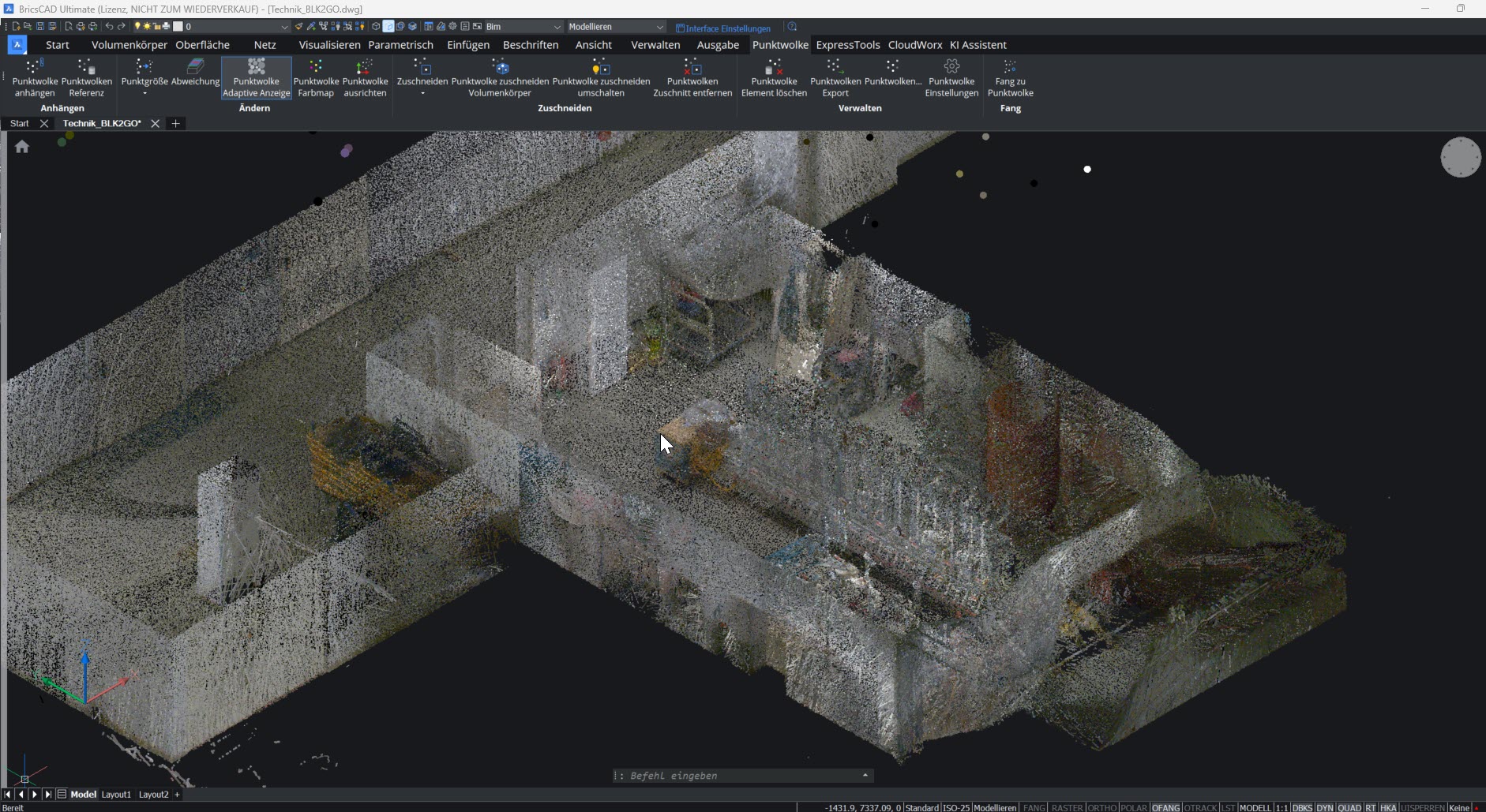1486x812 pixels.
Task: Switch to the Layout1 tab
Action: pos(116,795)
